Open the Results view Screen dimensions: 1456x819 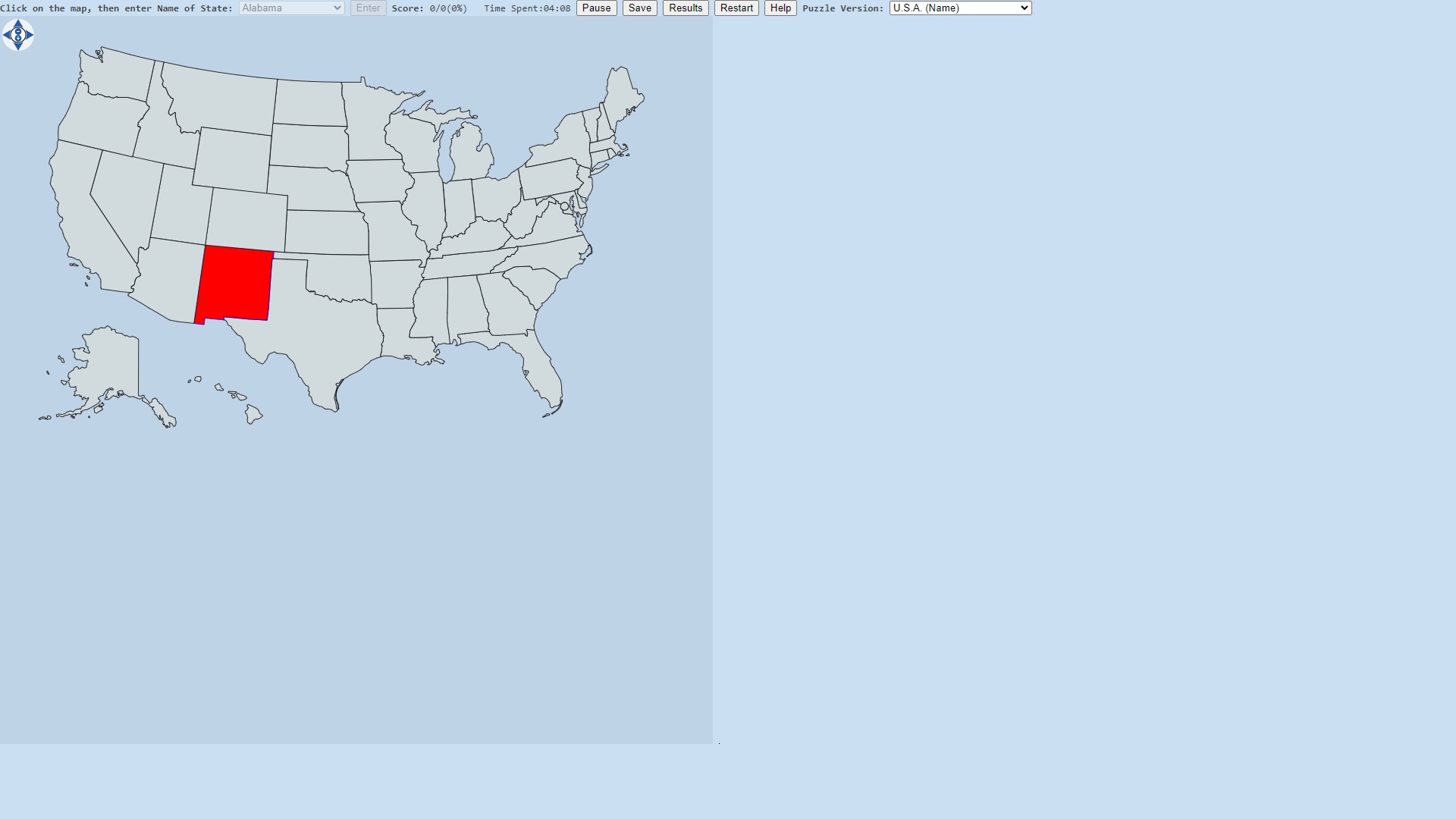pyautogui.click(x=686, y=8)
